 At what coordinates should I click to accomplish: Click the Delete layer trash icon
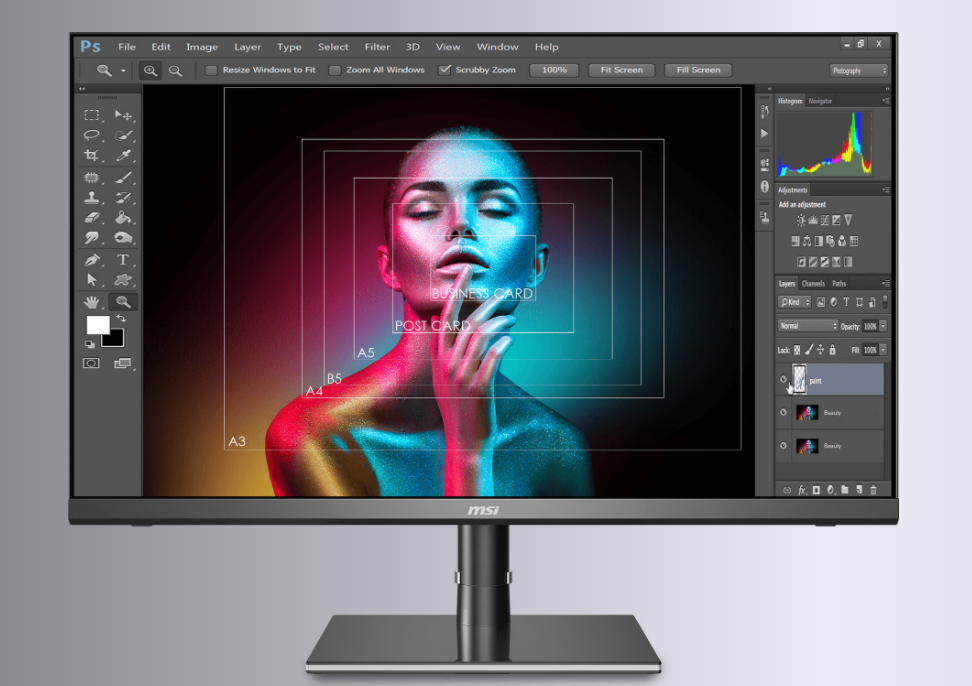(x=874, y=490)
